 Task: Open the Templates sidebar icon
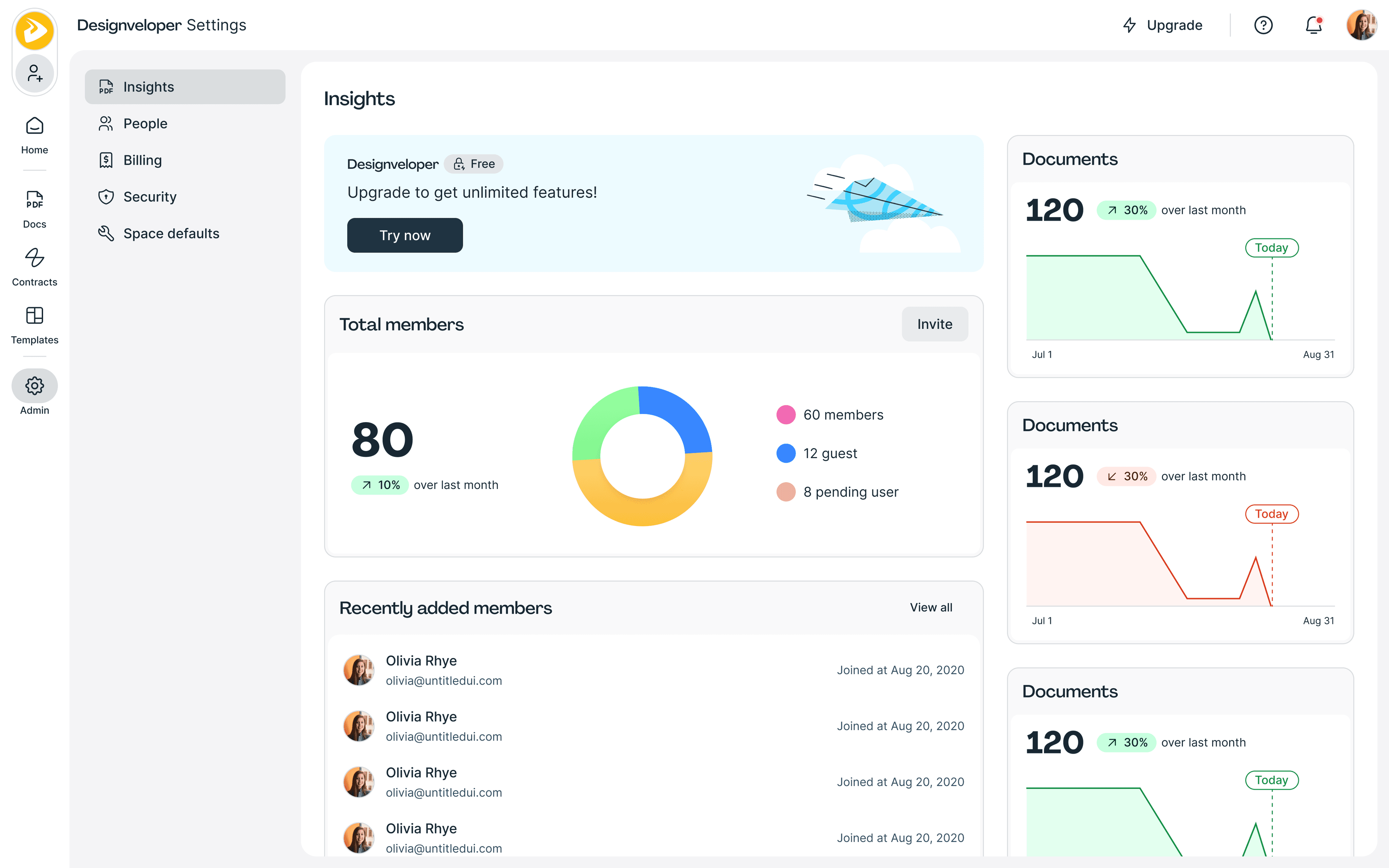coord(35,316)
